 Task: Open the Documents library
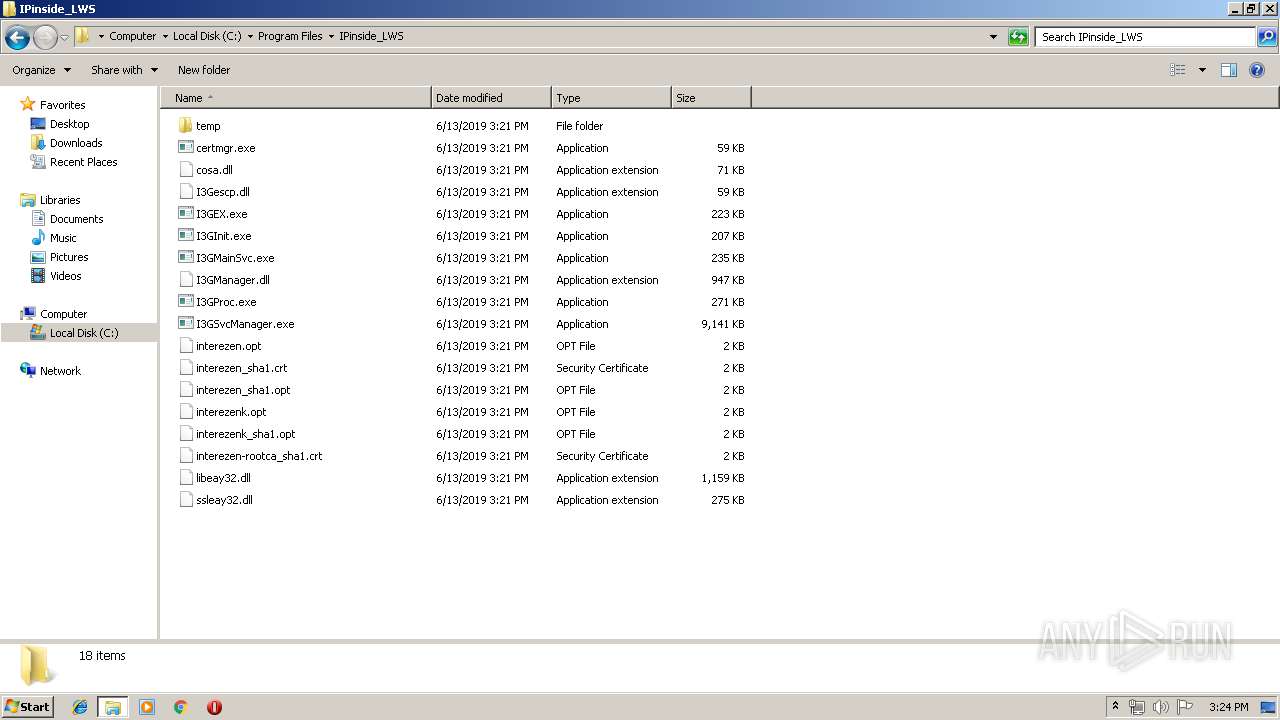coord(76,219)
